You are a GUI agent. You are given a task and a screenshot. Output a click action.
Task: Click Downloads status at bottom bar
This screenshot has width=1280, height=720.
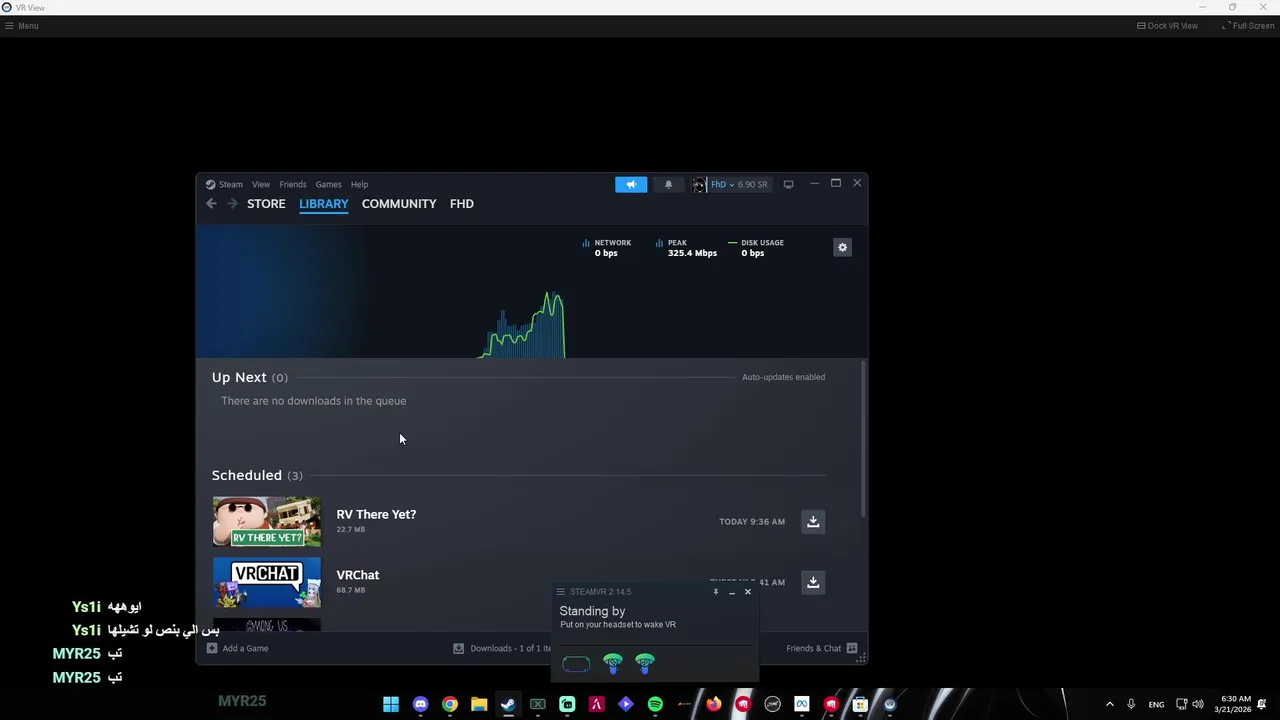pos(502,648)
